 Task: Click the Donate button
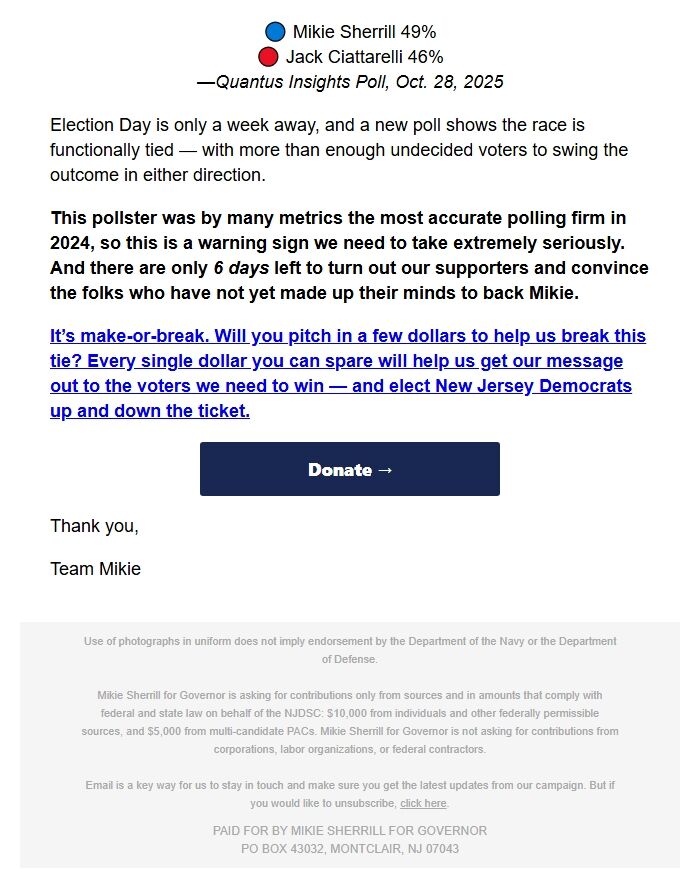pyautogui.click(x=350, y=468)
